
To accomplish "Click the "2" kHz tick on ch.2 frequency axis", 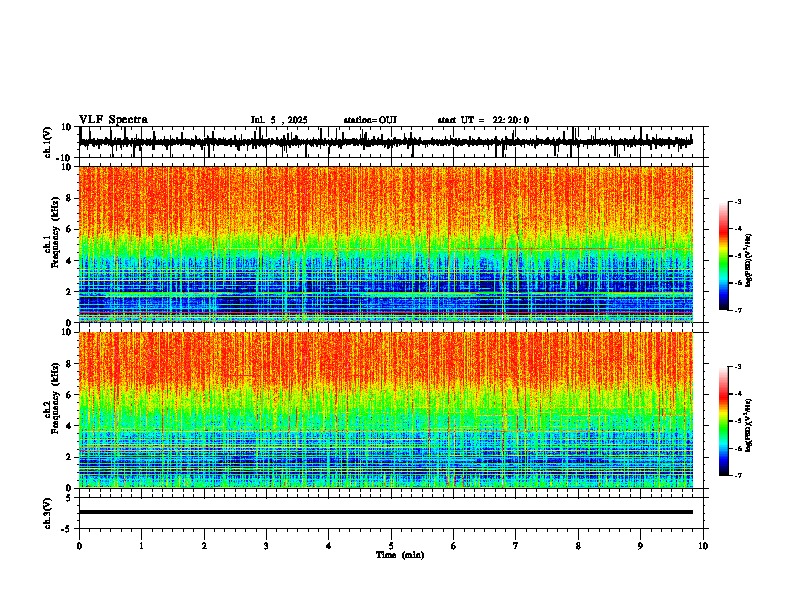I will point(70,457).
